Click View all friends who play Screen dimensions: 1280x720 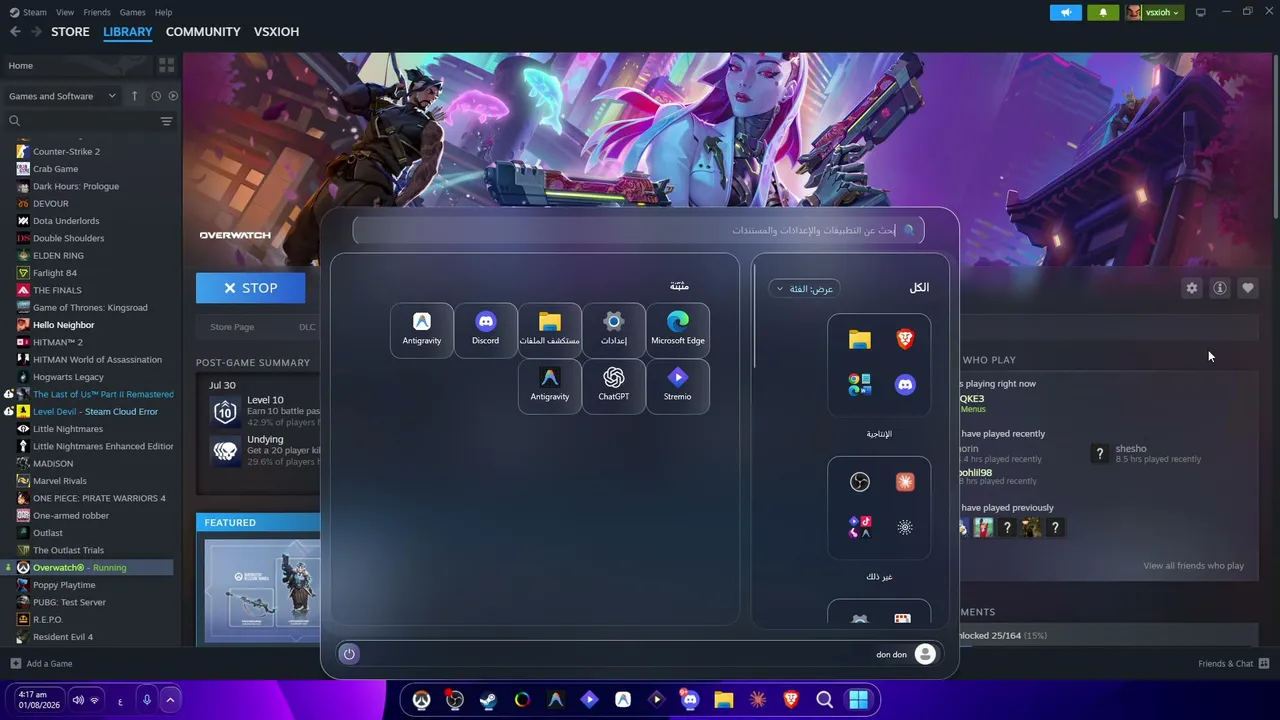pos(1193,566)
